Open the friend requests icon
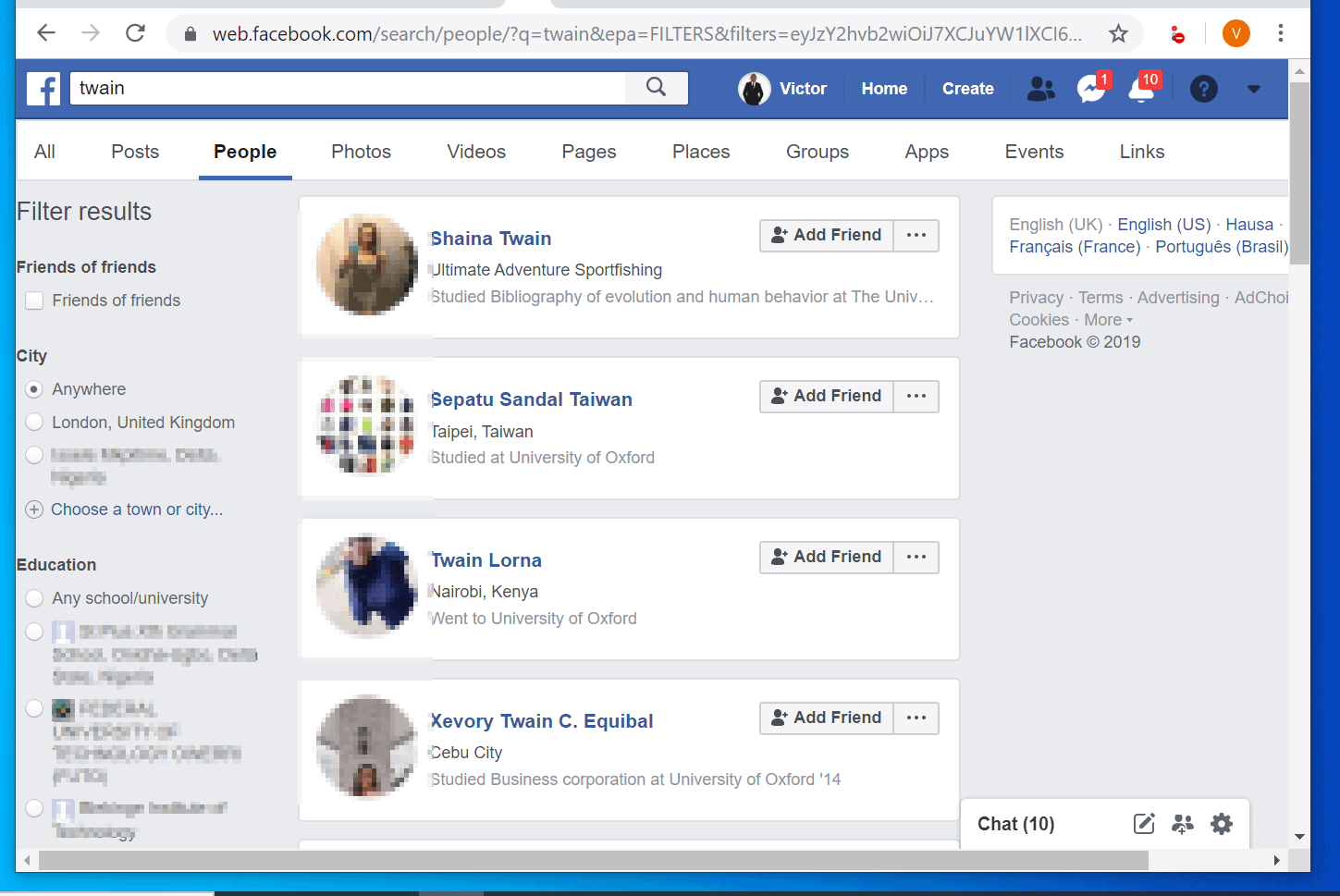 pos(1041,89)
